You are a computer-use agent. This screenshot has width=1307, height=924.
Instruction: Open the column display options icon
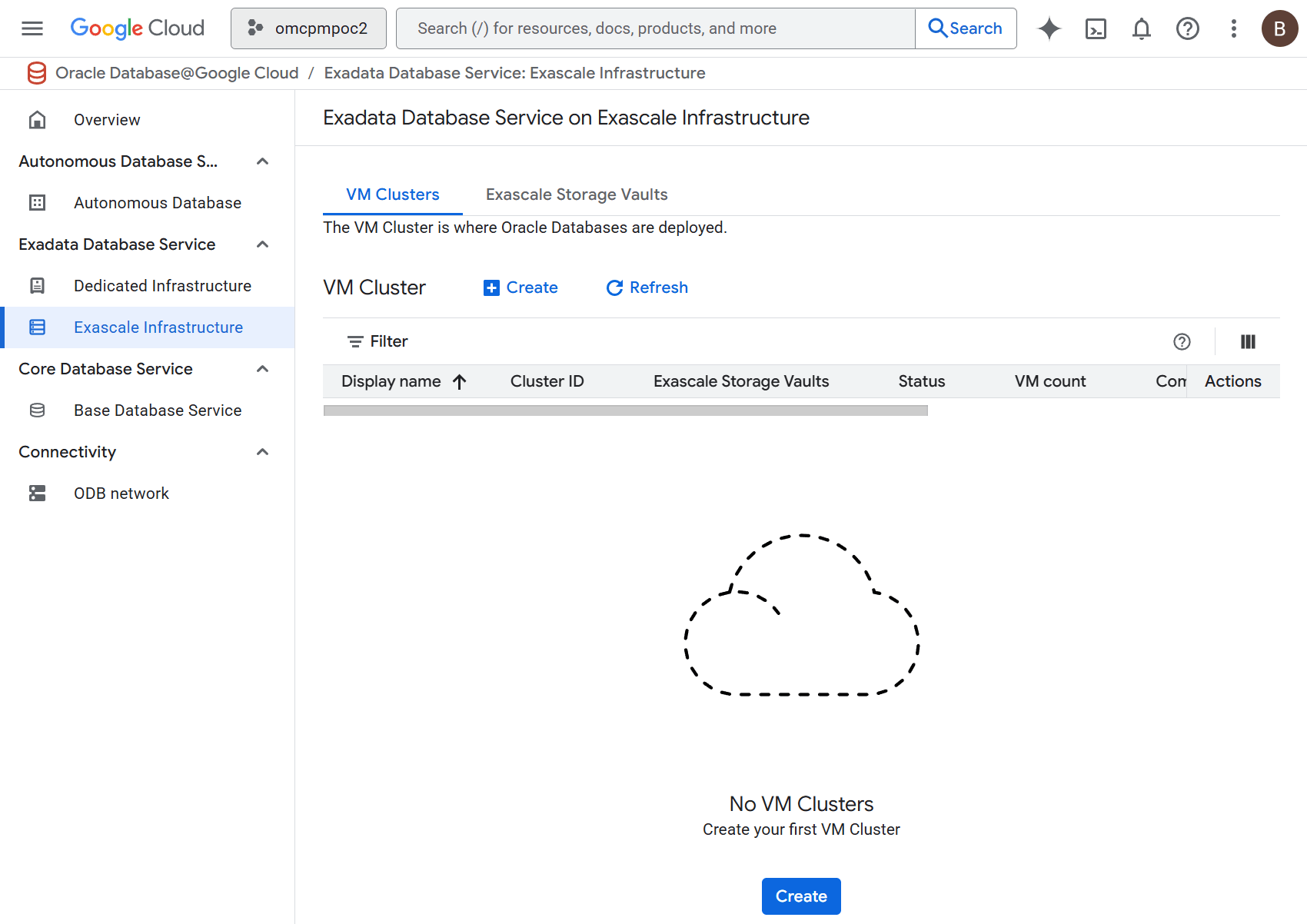1247,341
